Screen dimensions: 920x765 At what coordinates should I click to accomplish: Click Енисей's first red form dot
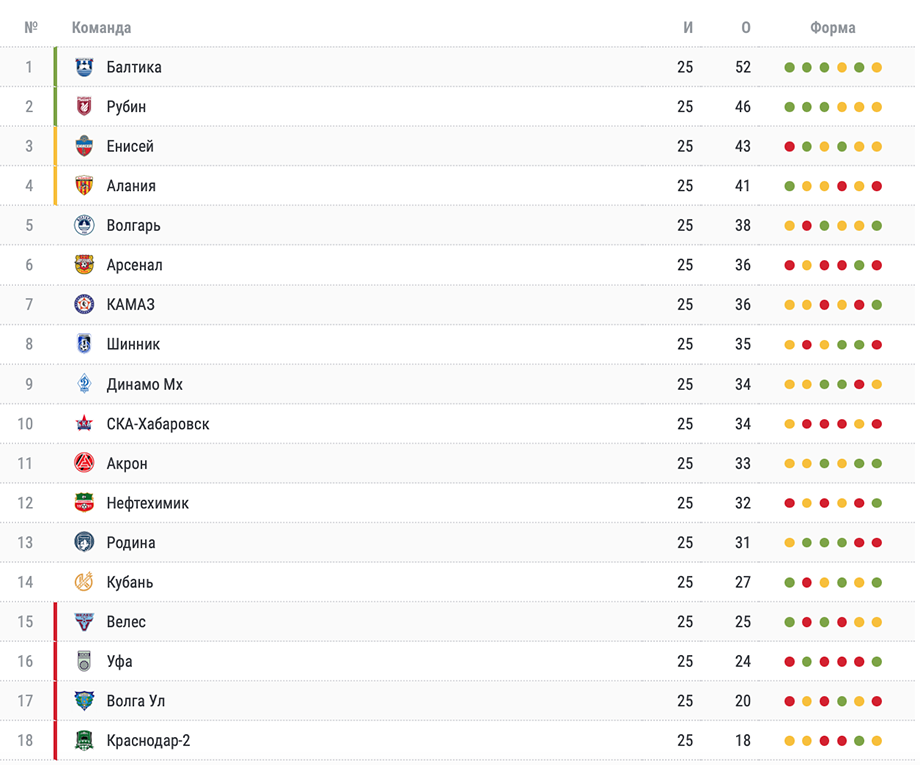[x=790, y=147]
